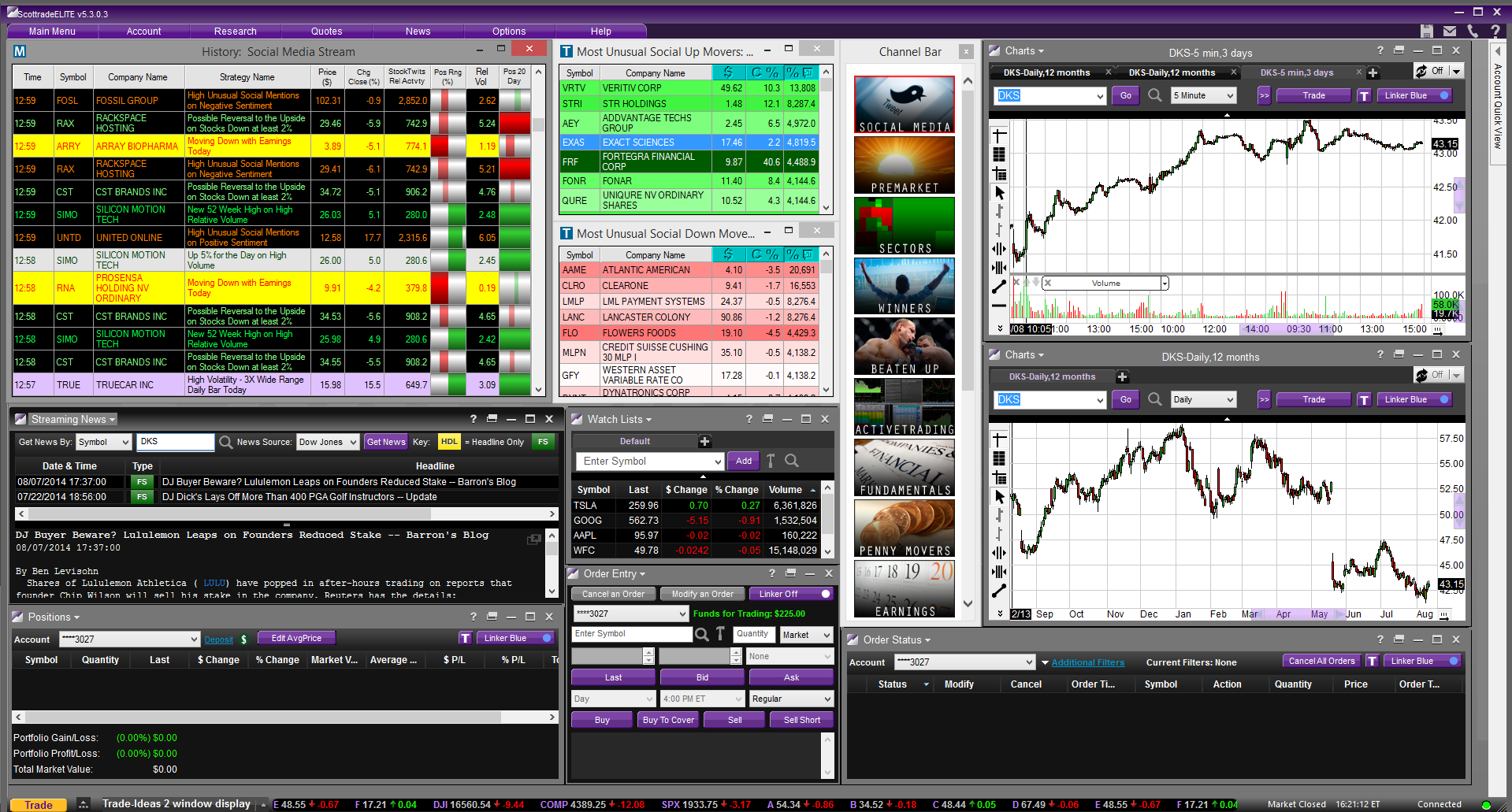Select trendline tool in Daily chart
Image resolution: width=1512 pixels, height=812 pixels.
point(999,591)
